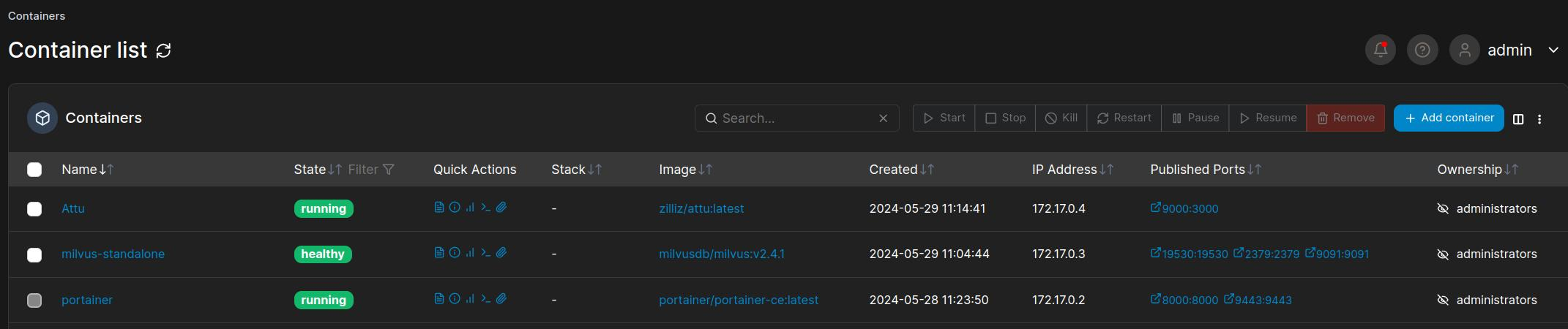Open the zilliz/attu:latest image link
This screenshot has width=1568, height=329.
pyautogui.click(x=701, y=208)
